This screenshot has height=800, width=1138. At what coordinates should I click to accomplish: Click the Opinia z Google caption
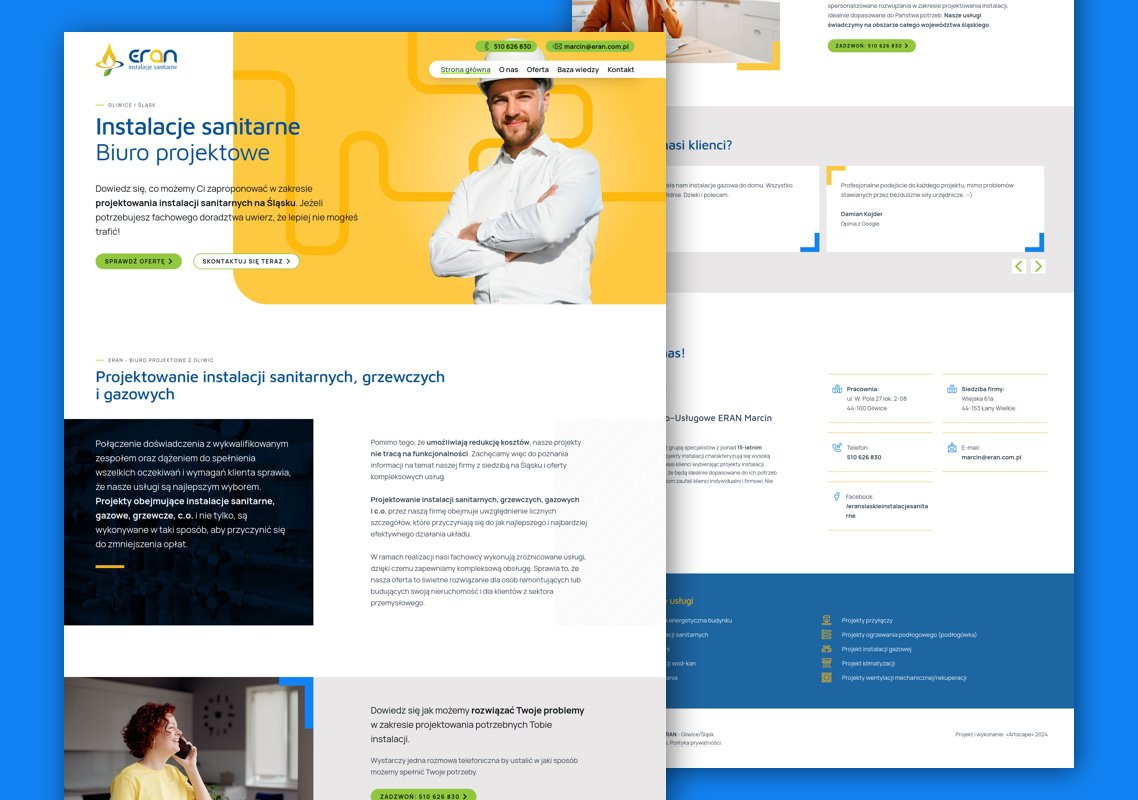(x=860, y=224)
